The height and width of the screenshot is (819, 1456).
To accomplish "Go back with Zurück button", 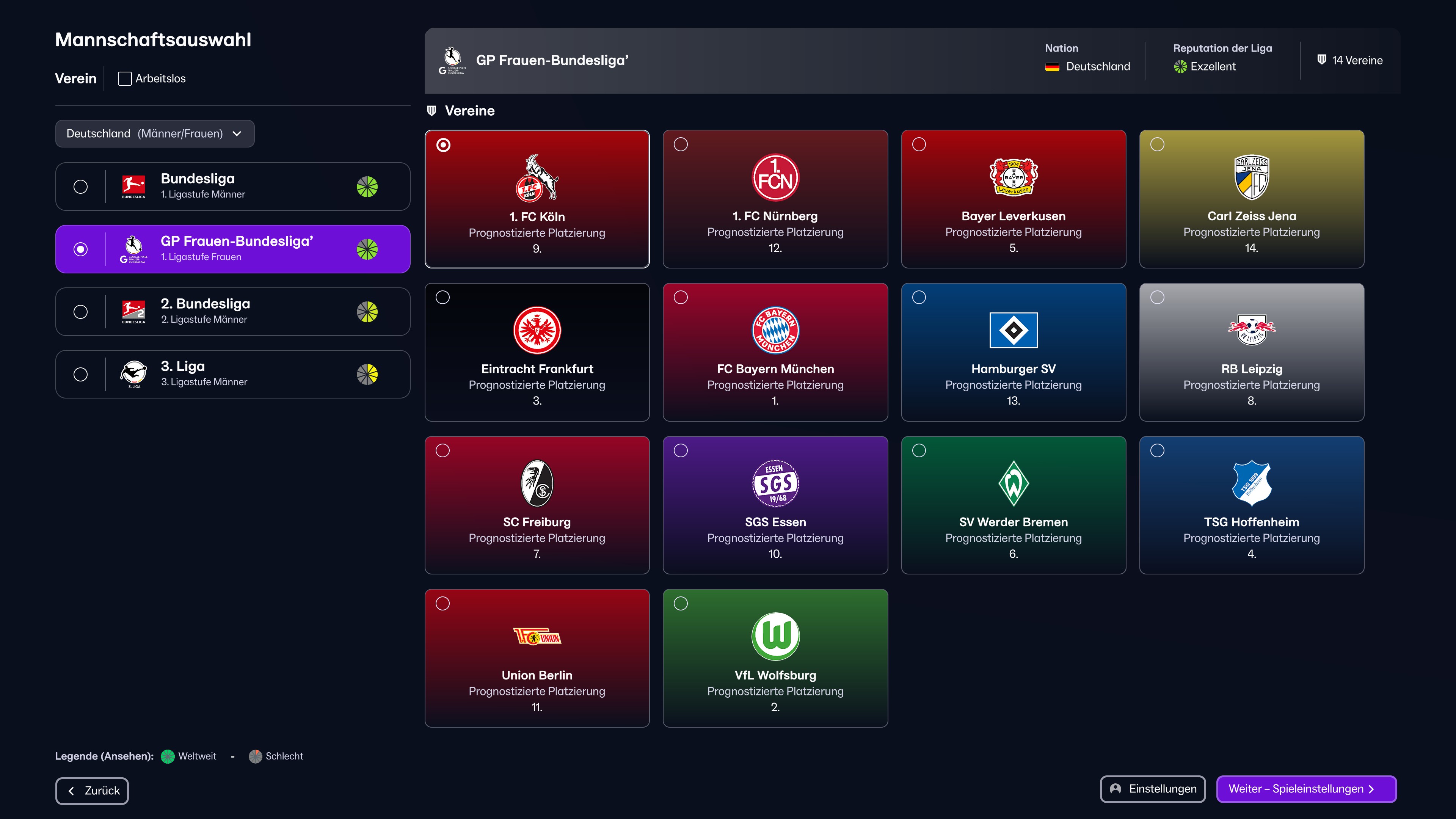I will [x=92, y=791].
